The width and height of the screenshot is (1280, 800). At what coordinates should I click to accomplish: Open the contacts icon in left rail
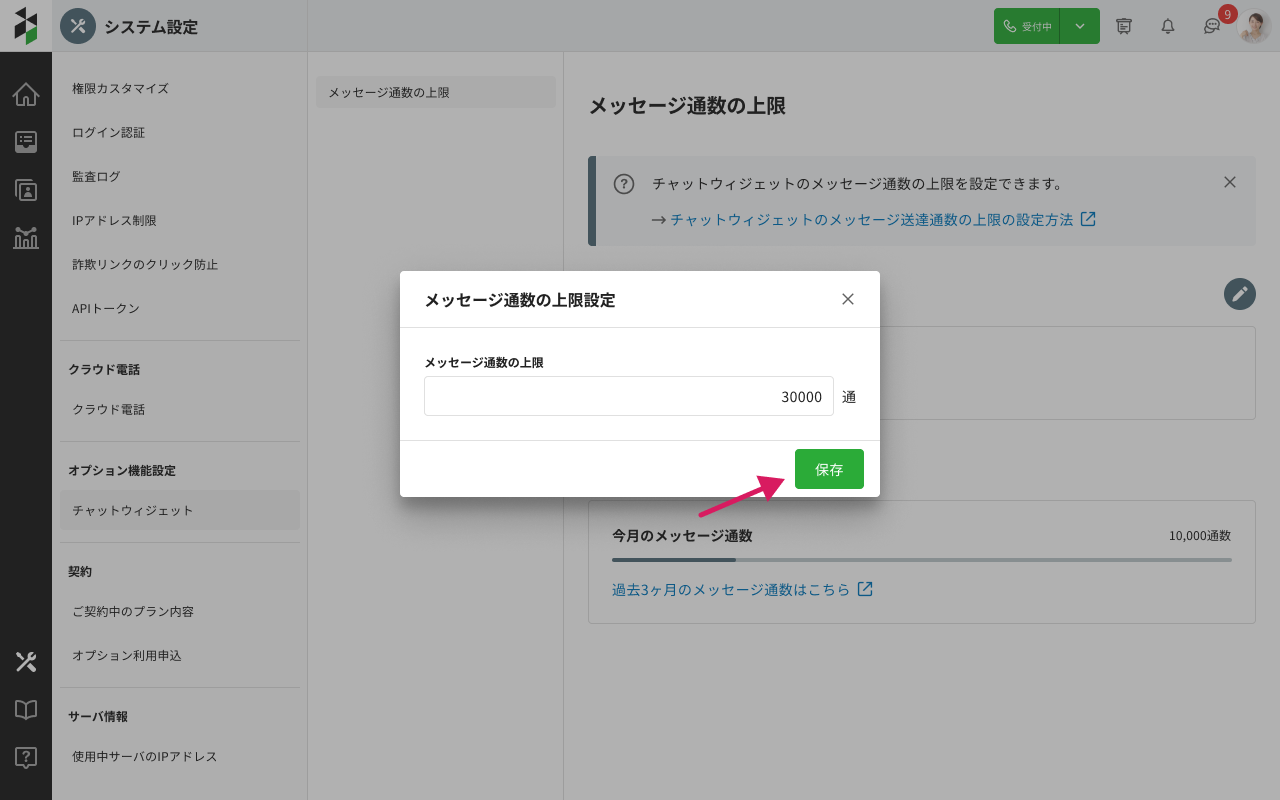pos(26,190)
